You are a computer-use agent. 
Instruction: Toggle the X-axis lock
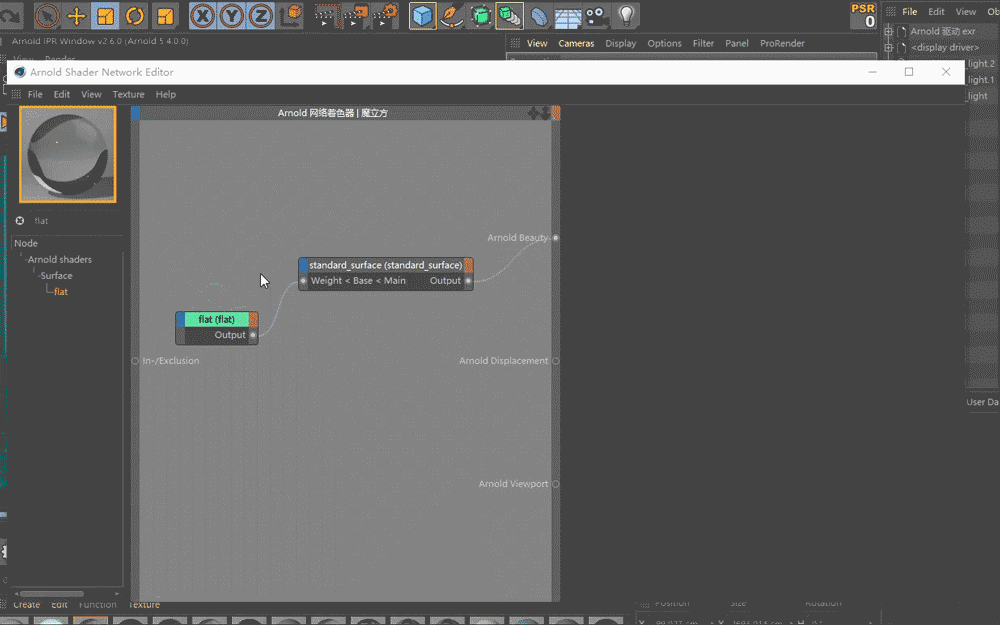pos(202,15)
